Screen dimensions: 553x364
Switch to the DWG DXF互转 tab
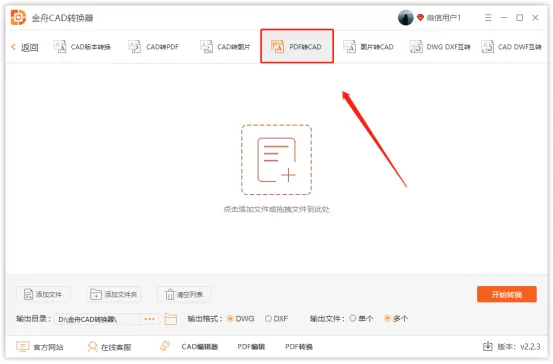pyautogui.click(x=440, y=47)
